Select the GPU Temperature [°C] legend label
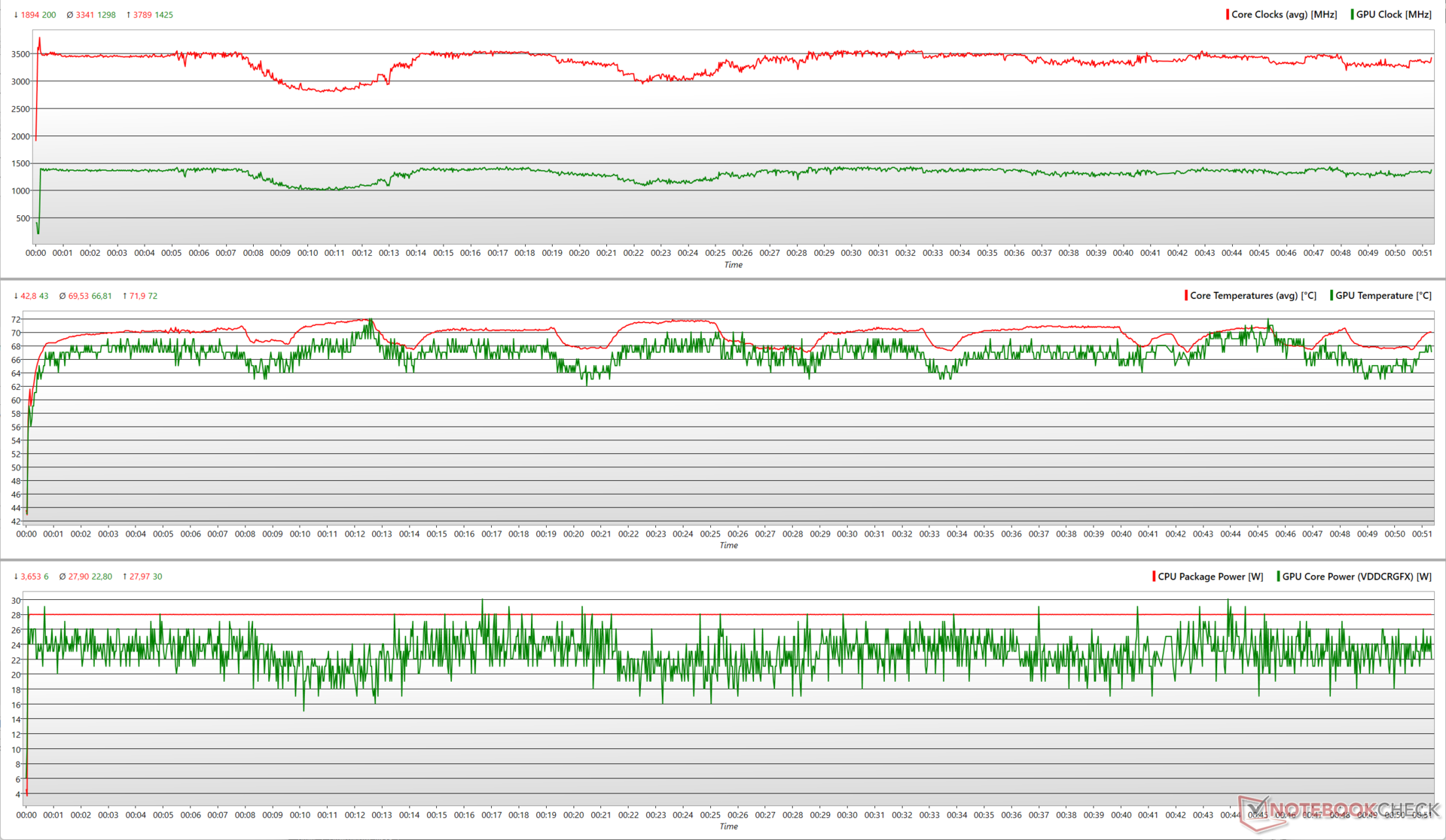This screenshot has width=1446, height=840. pos(1383,295)
